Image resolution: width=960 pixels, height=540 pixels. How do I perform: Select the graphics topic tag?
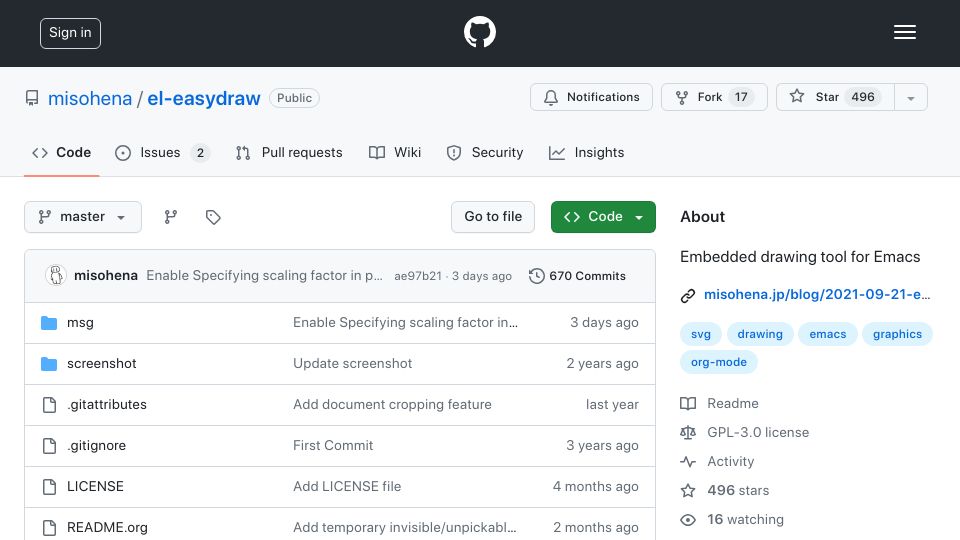[897, 334]
